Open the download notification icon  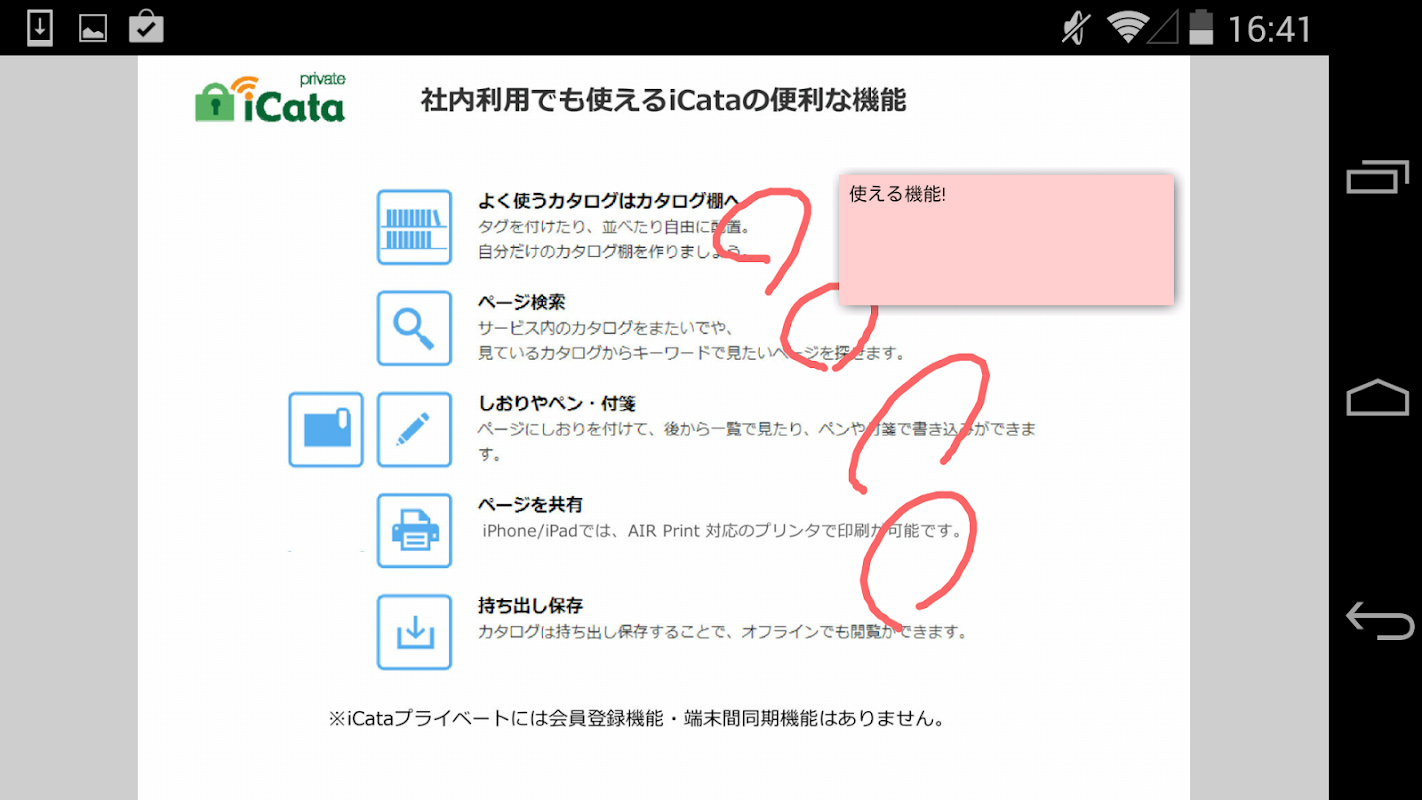pos(40,27)
